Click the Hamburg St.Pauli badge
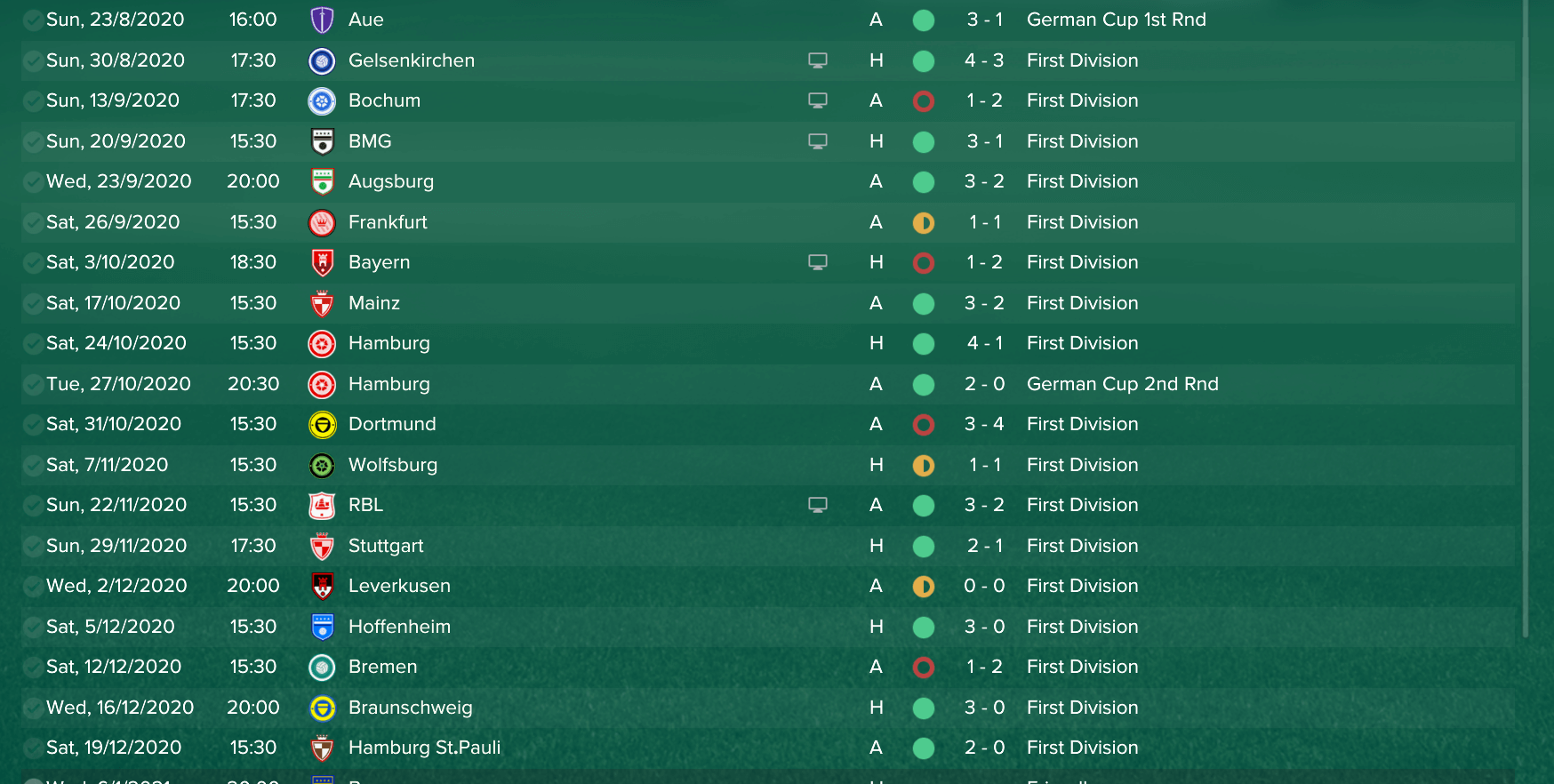Screen dimensions: 1554x784 tap(322, 748)
